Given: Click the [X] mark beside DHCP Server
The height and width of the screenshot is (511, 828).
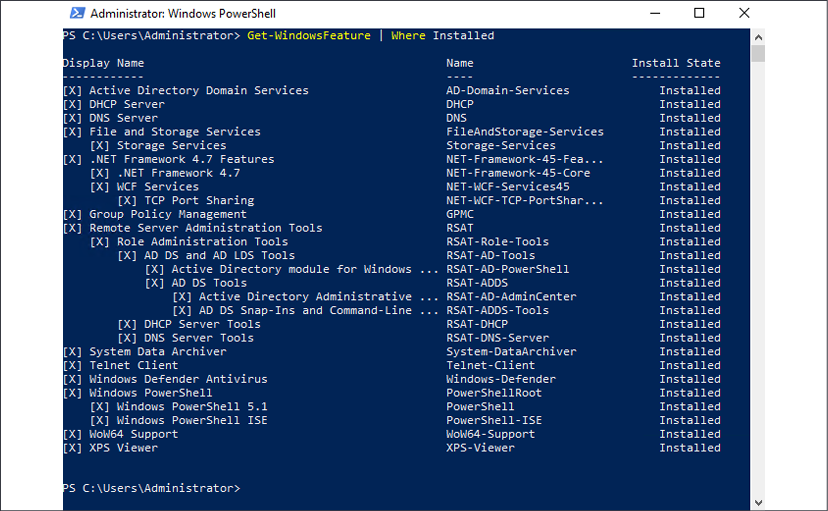Looking at the screenshot, I should coord(72,104).
